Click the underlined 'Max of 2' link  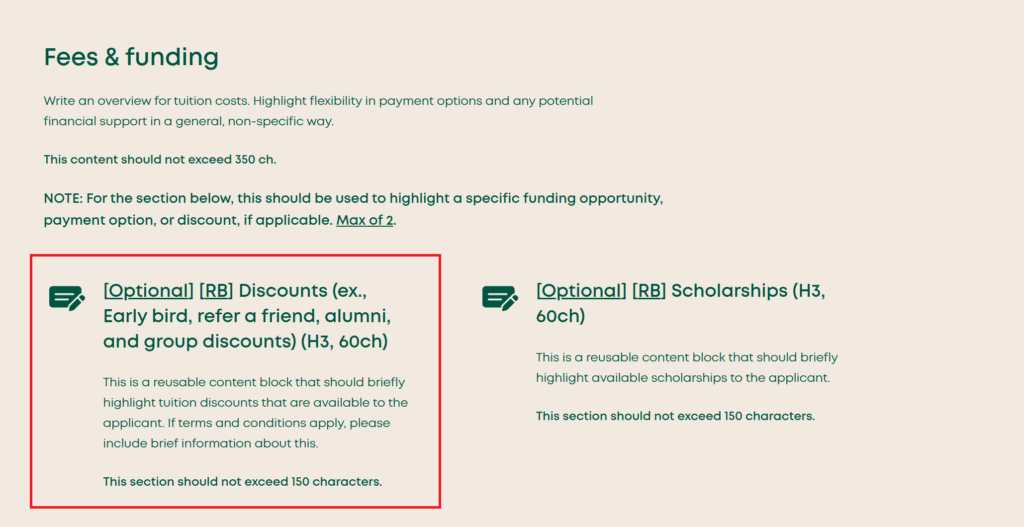point(364,220)
